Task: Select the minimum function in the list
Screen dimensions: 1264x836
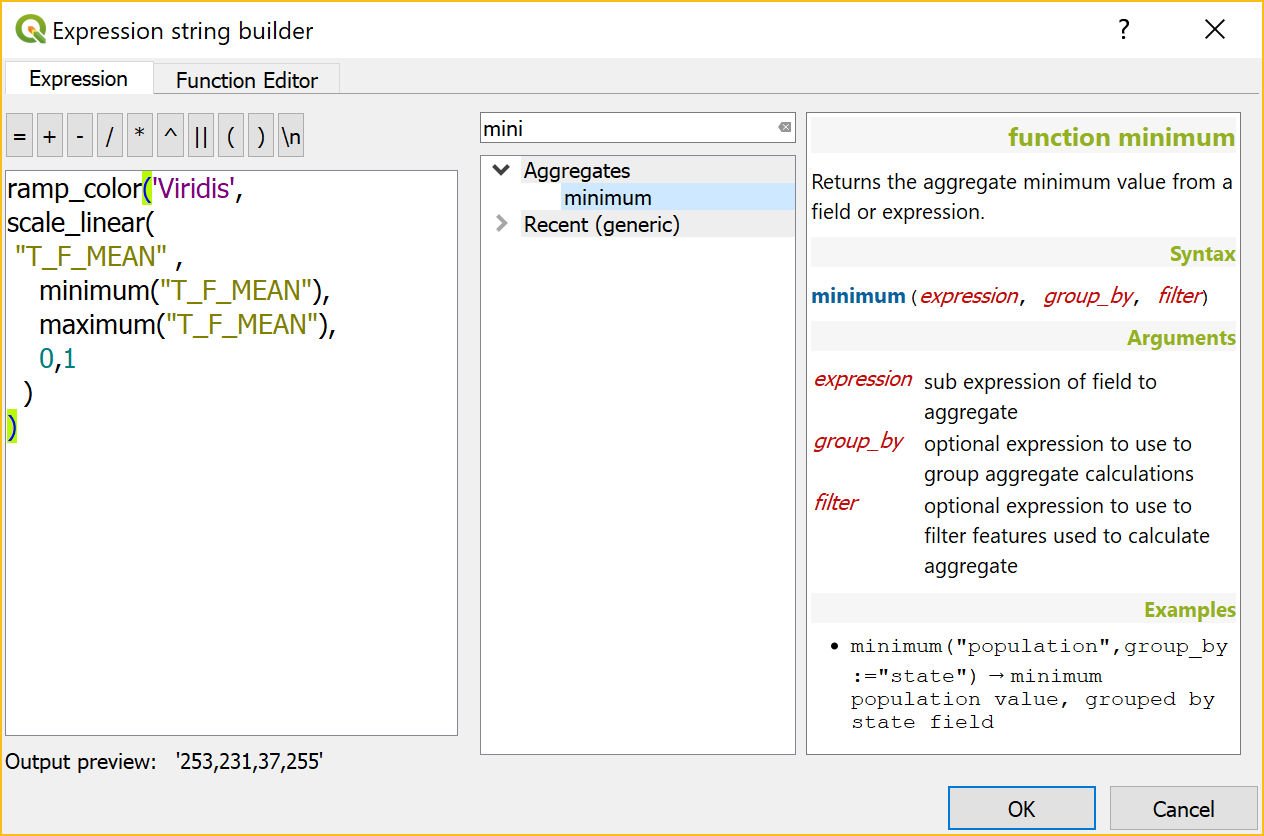Action: 608,198
